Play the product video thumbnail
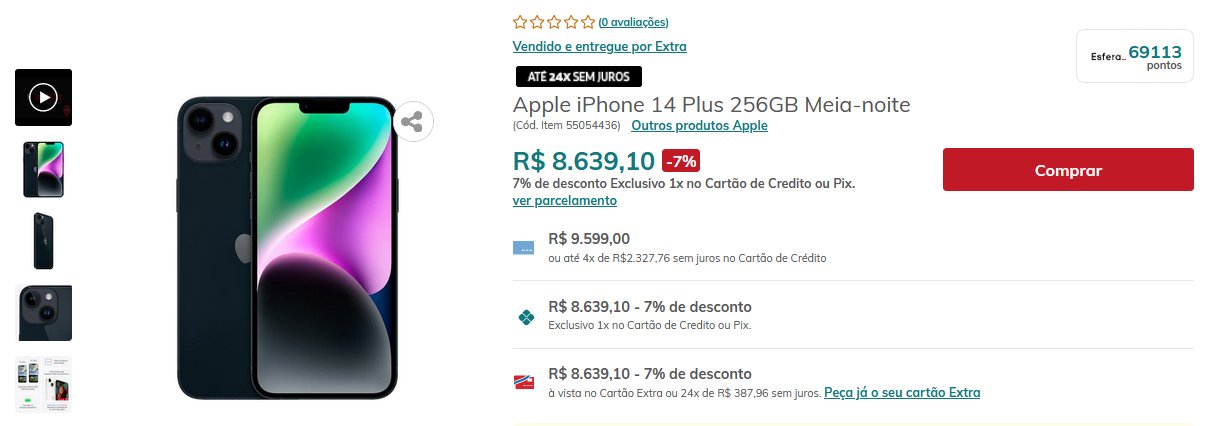 43,97
